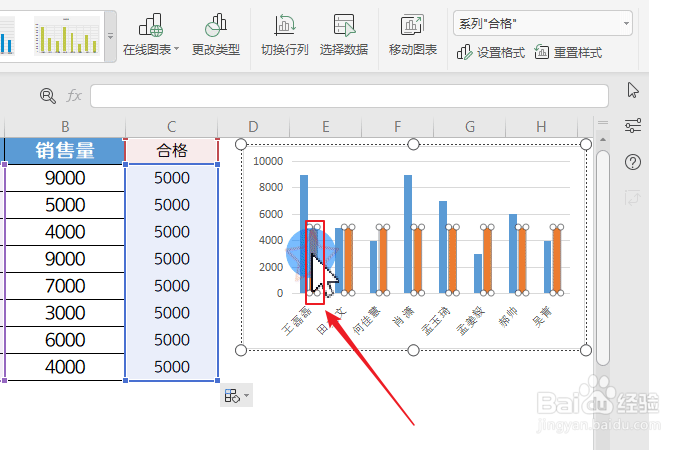Click the help question mark icon
This screenshot has height=450, width=700.
pyautogui.click(x=633, y=162)
